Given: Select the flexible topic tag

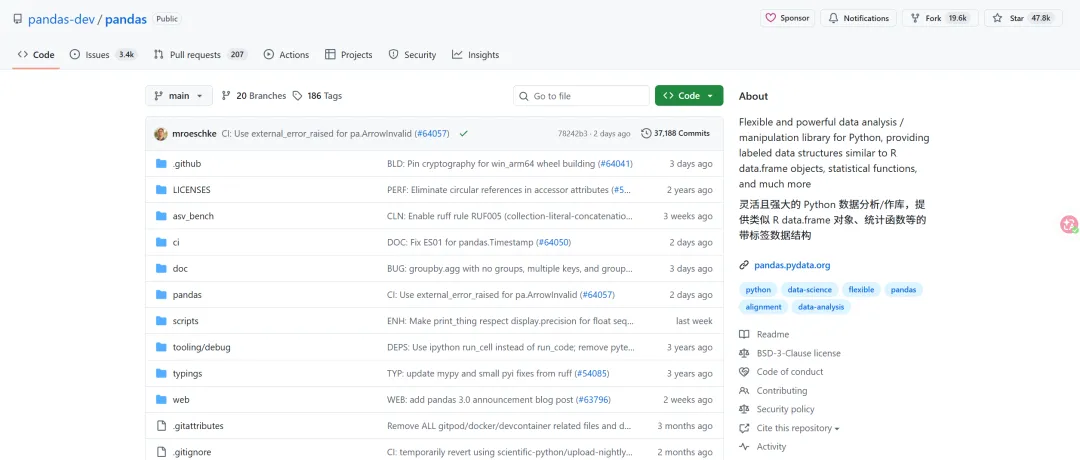Looking at the screenshot, I should (862, 290).
